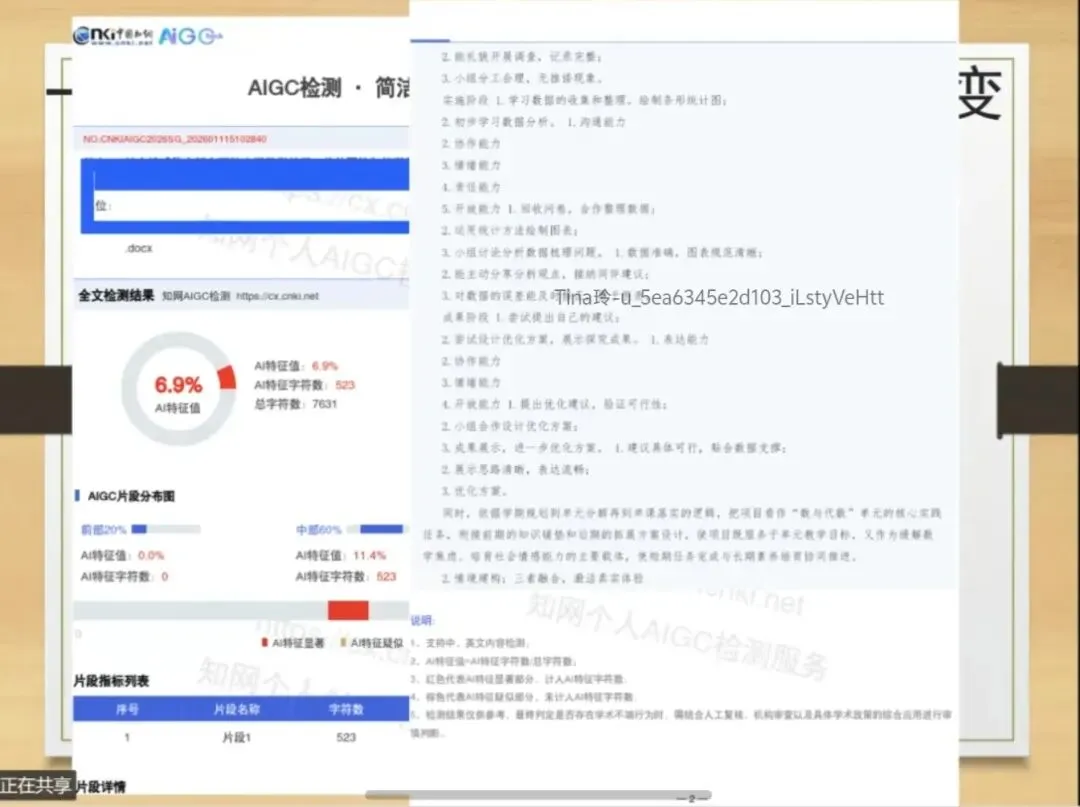Image resolution: width=1080 pixels, height=807 pixels.
Task: Select the AIGC片段分布图 section heading
Action: 131,496
